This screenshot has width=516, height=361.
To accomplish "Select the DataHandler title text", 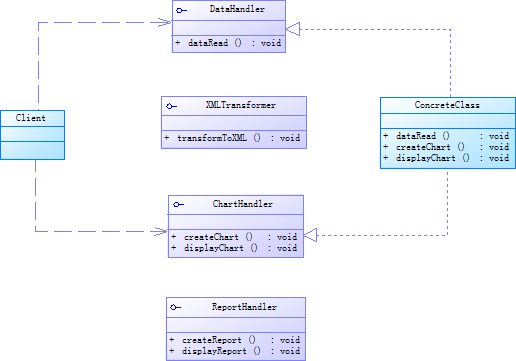I will [x=237, y=9].
